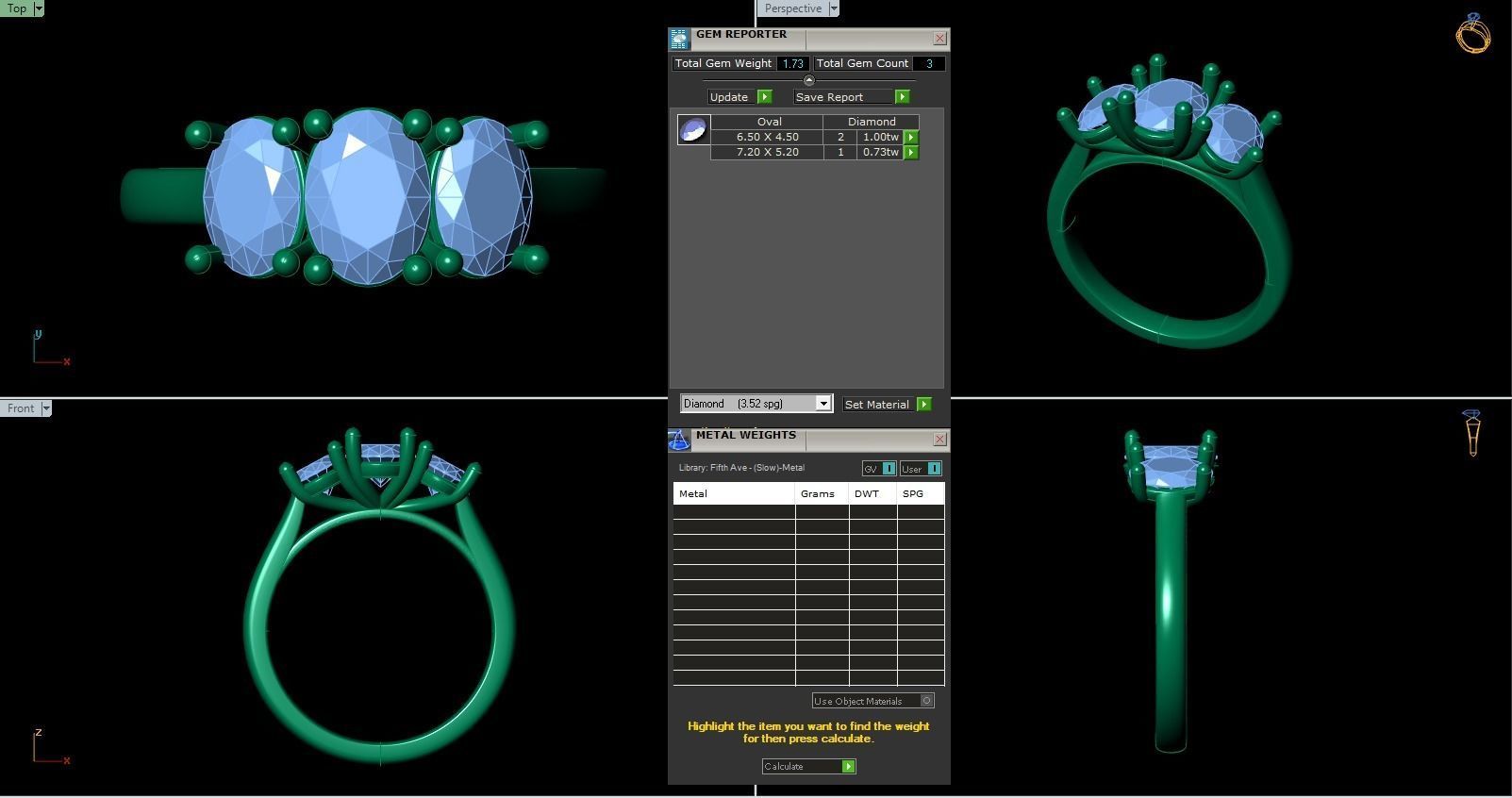Viewport: 1512px width, 798px height.
Task: Click the 'Oval' header cell
Action: click(x=769, y=122)
